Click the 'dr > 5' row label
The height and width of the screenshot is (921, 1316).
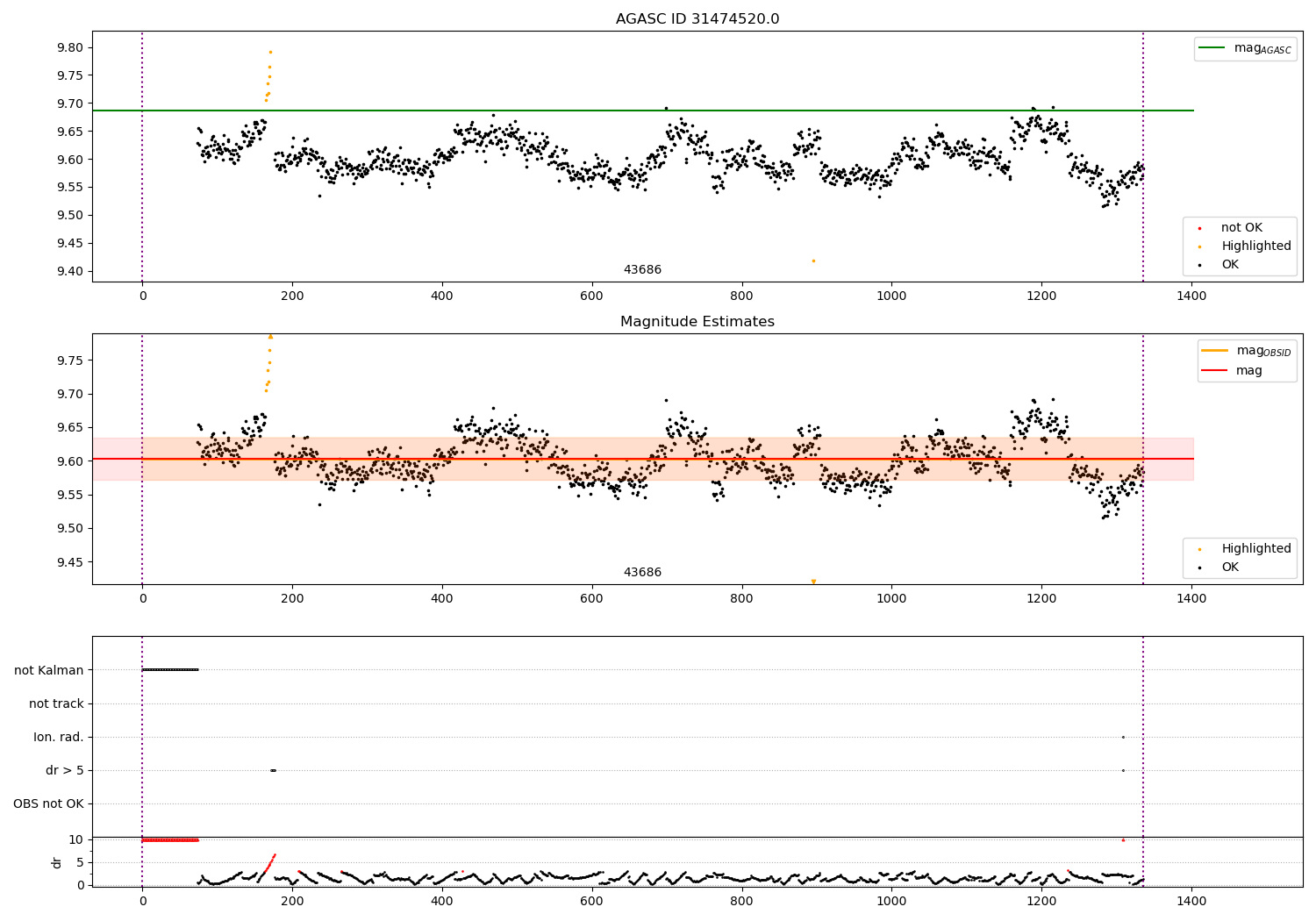(65, 770)
